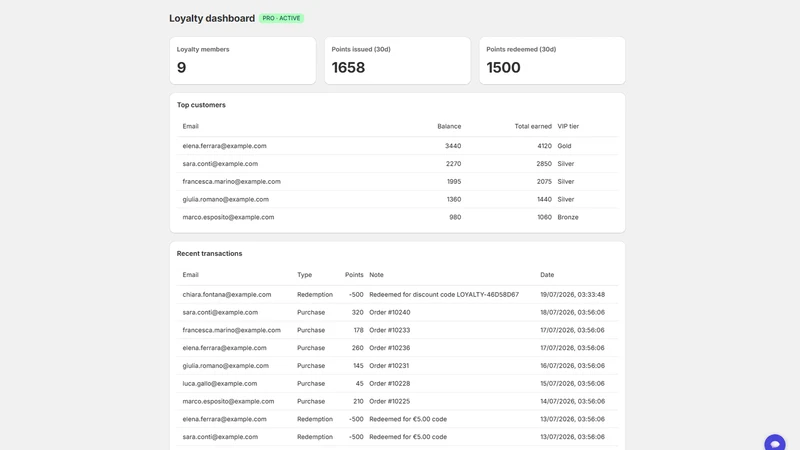Click Purchase type in luca.gallo row
The image size is (800, 450).
tap(311, 384)
